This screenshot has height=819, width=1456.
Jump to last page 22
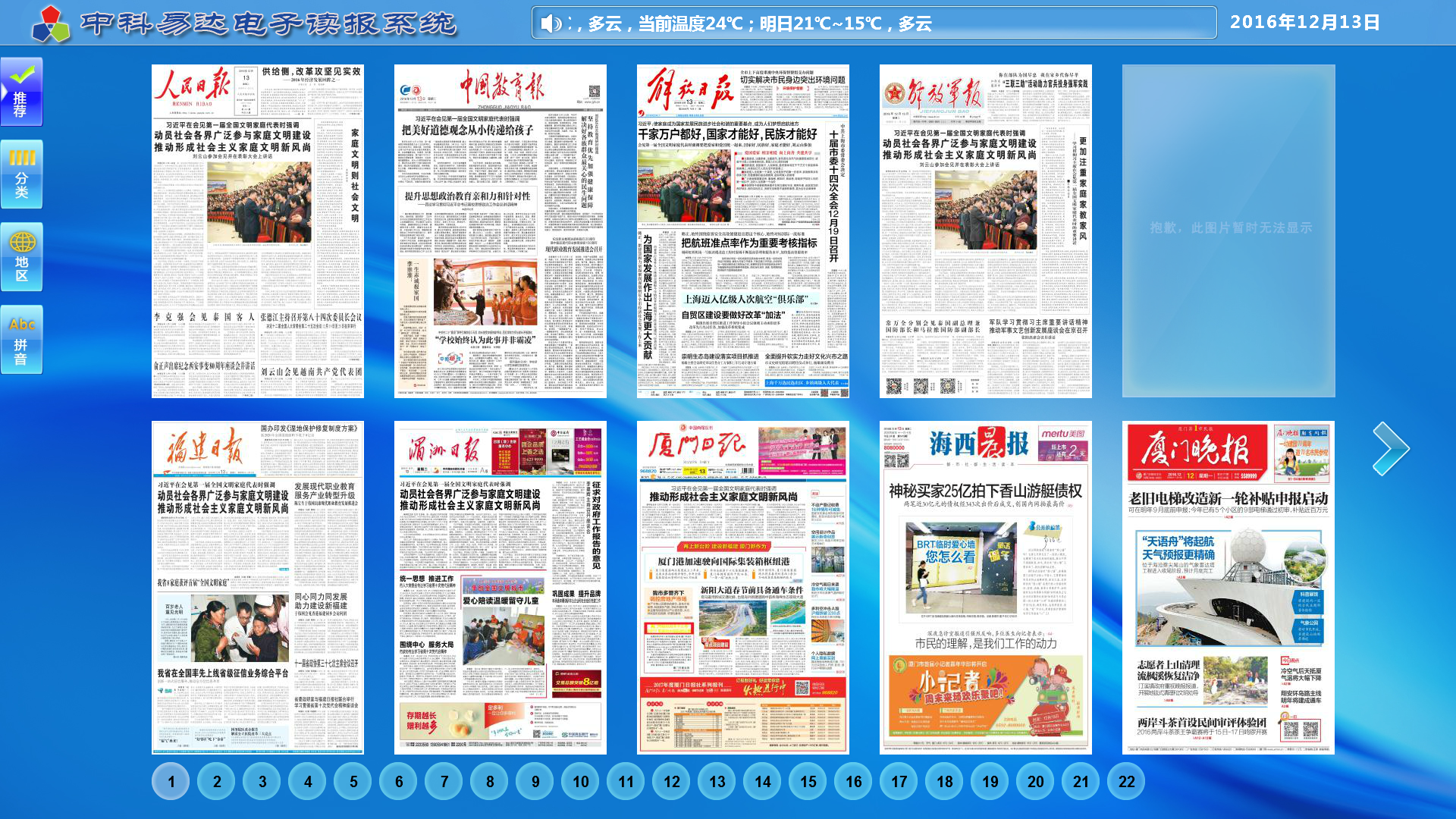click(1127, 781)
